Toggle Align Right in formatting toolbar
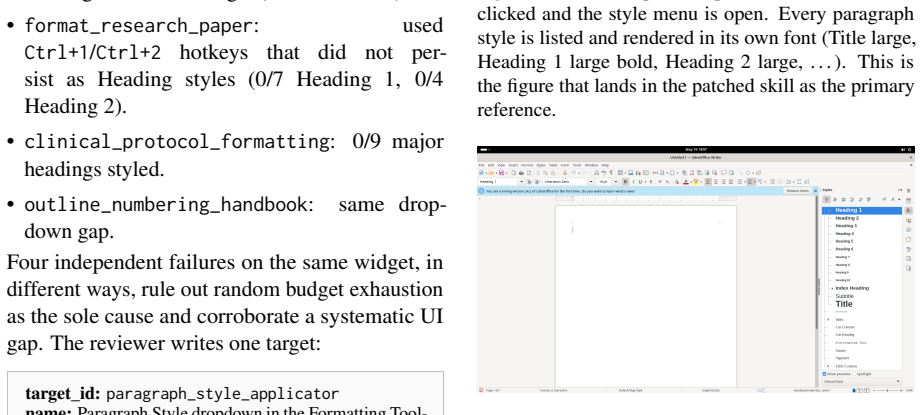This screenshot has height=415, width=922. coord(723,182)
